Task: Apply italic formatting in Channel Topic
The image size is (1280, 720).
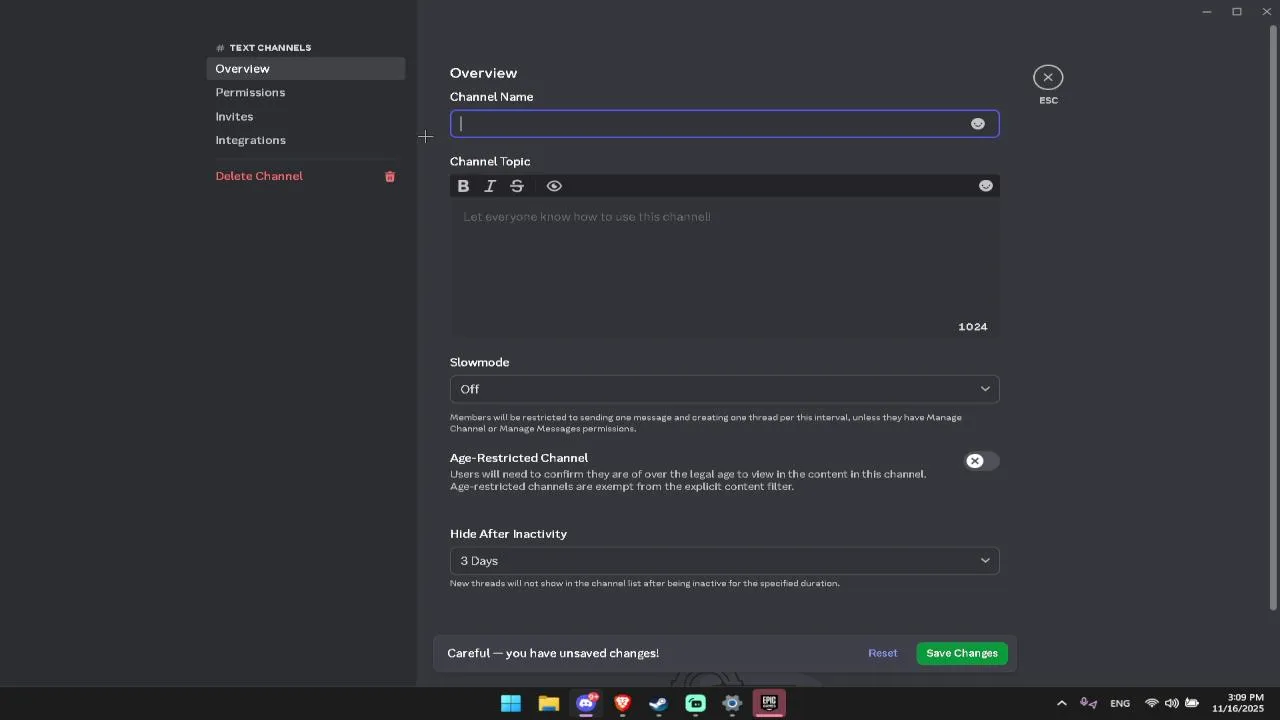Action: point(490,186)
